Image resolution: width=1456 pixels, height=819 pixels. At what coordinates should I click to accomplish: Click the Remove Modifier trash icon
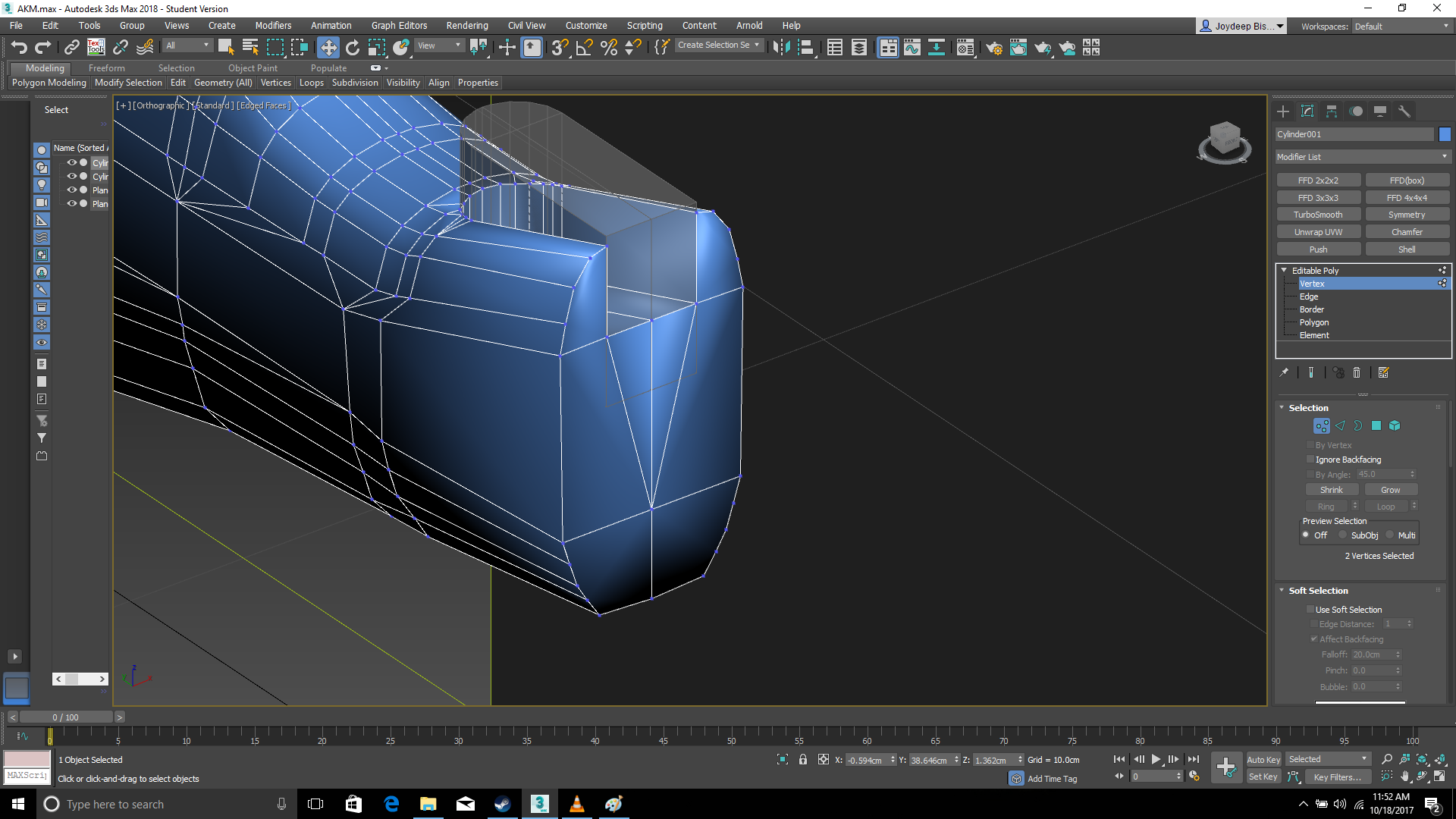1357,372
